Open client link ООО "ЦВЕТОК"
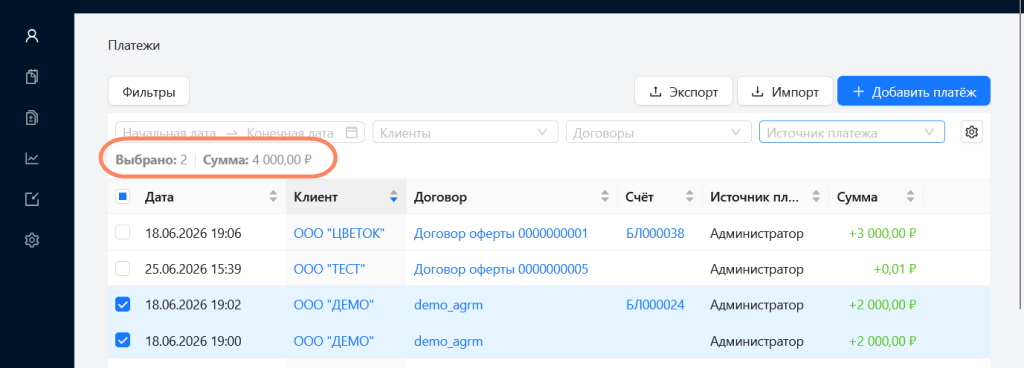 [339, 233]
